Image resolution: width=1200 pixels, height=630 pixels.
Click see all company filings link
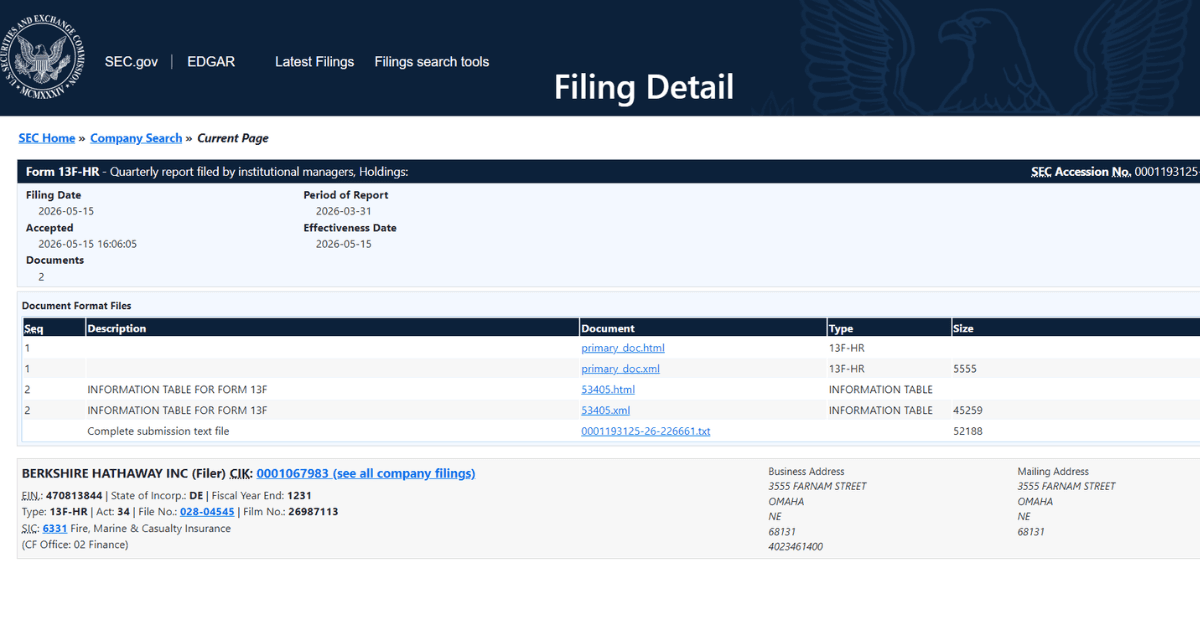[404, 474]
